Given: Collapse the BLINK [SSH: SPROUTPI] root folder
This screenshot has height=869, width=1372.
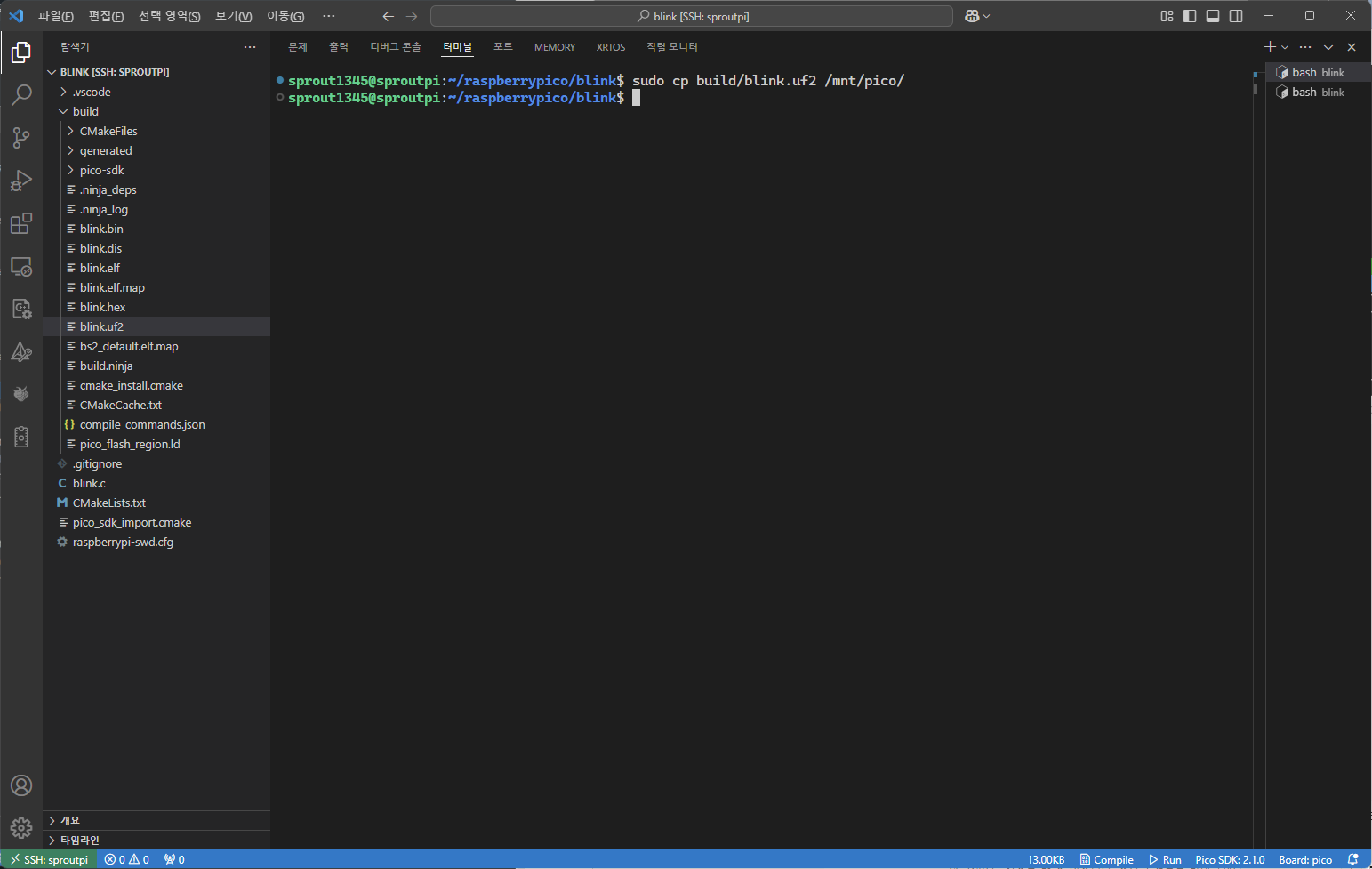Looking at the screenshot, I should (x=156, y=72).
